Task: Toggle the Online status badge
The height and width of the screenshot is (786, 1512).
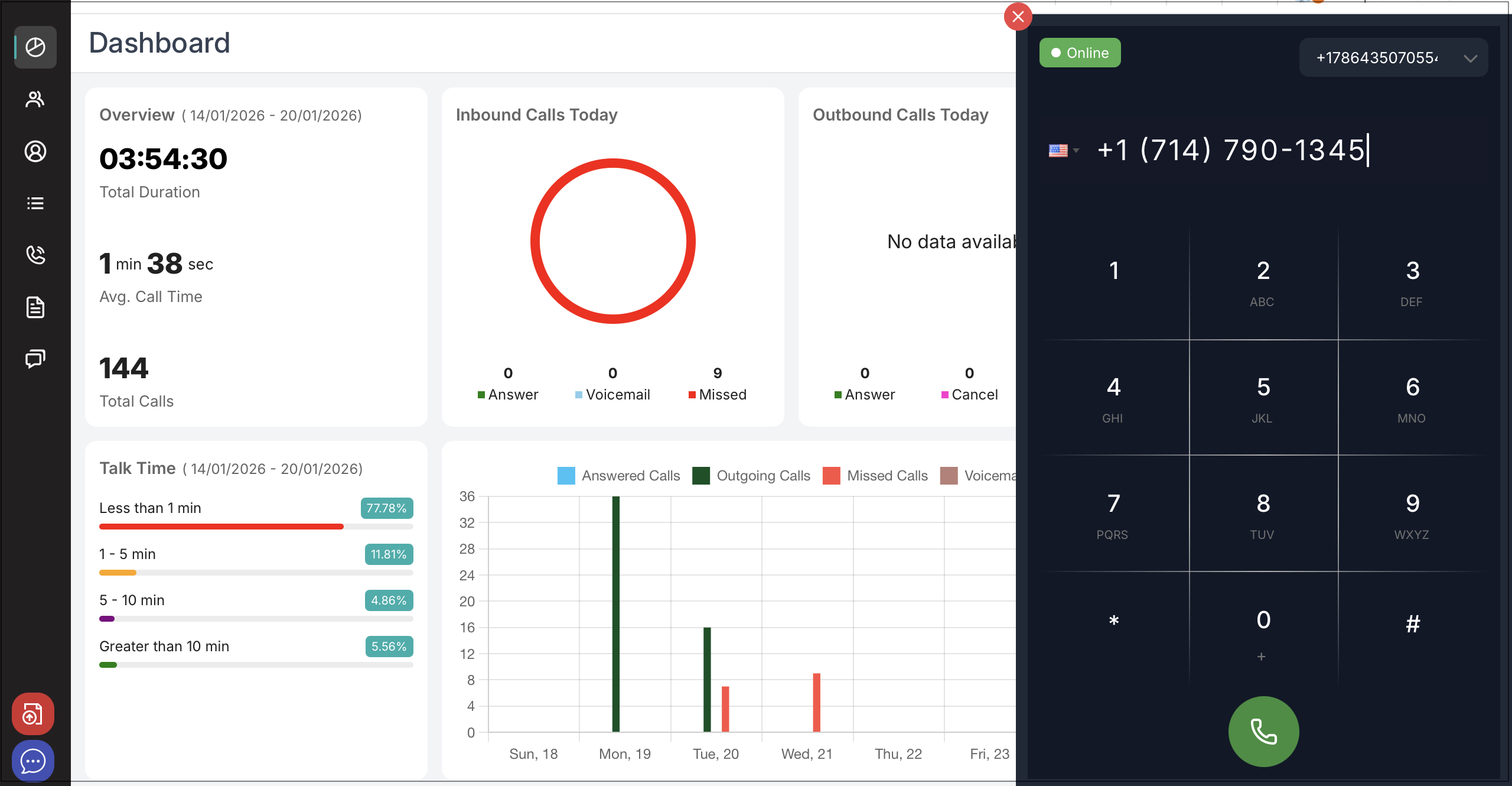Action: click(x=1080, y=53)
